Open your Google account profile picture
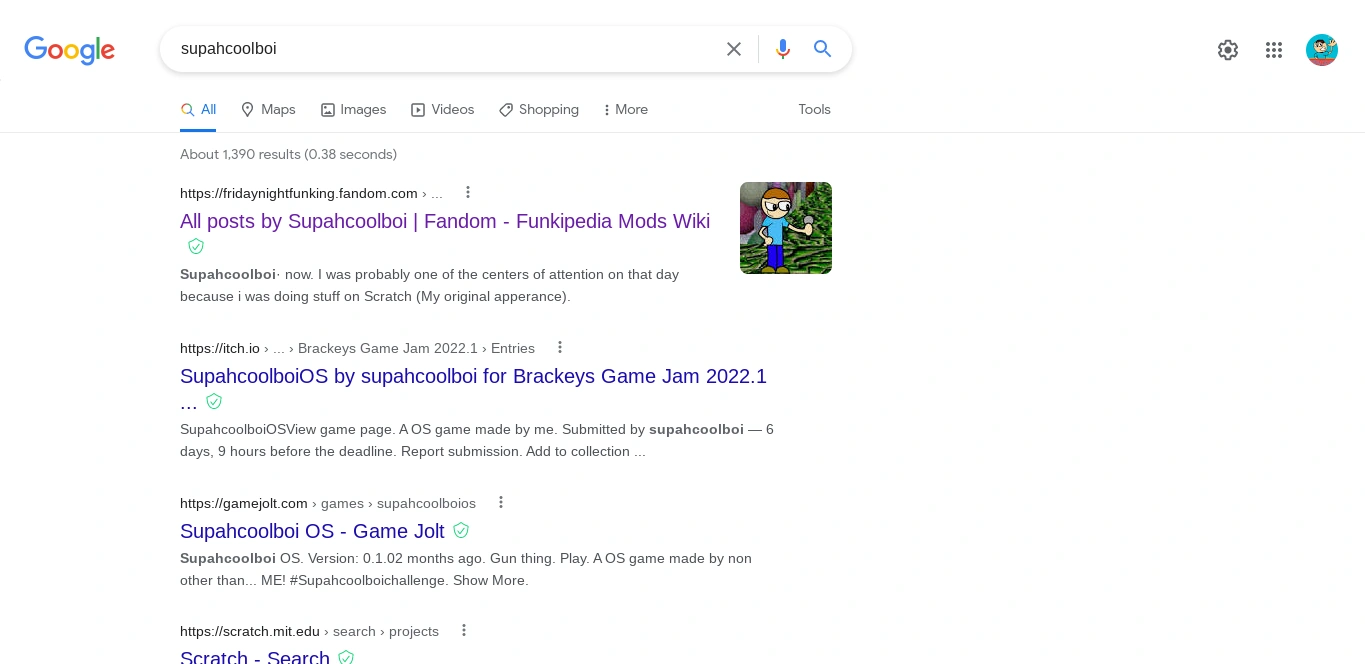This screenshot has height=664, width=1365. pos(1322,49)
